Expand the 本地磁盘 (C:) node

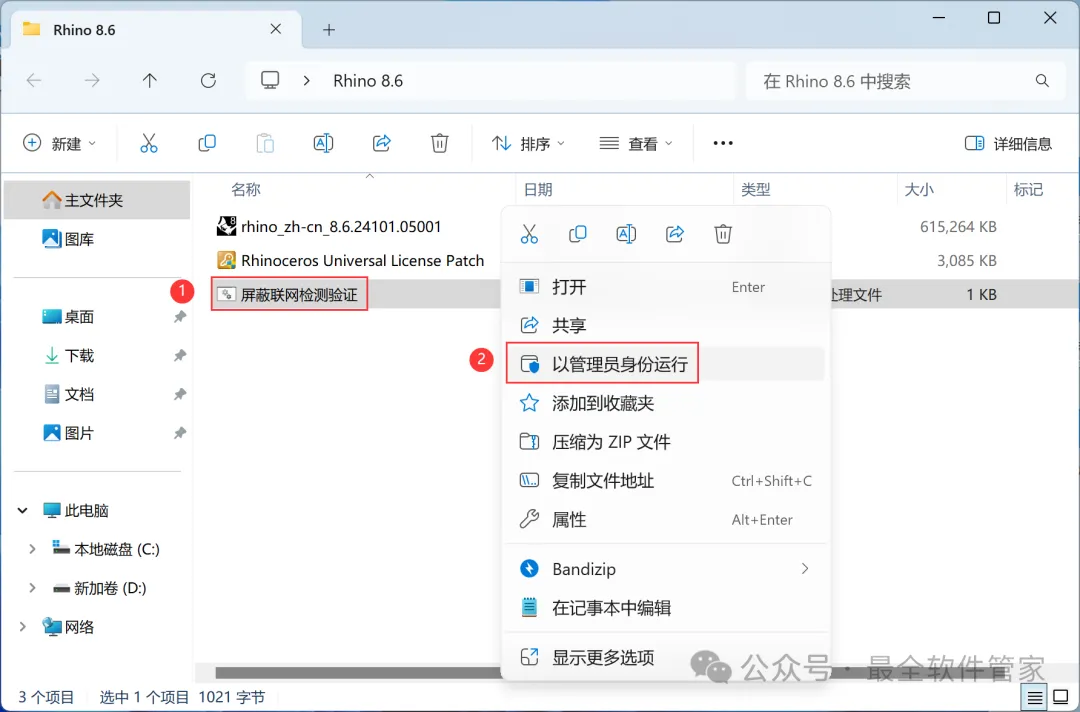tap(32, 549)
